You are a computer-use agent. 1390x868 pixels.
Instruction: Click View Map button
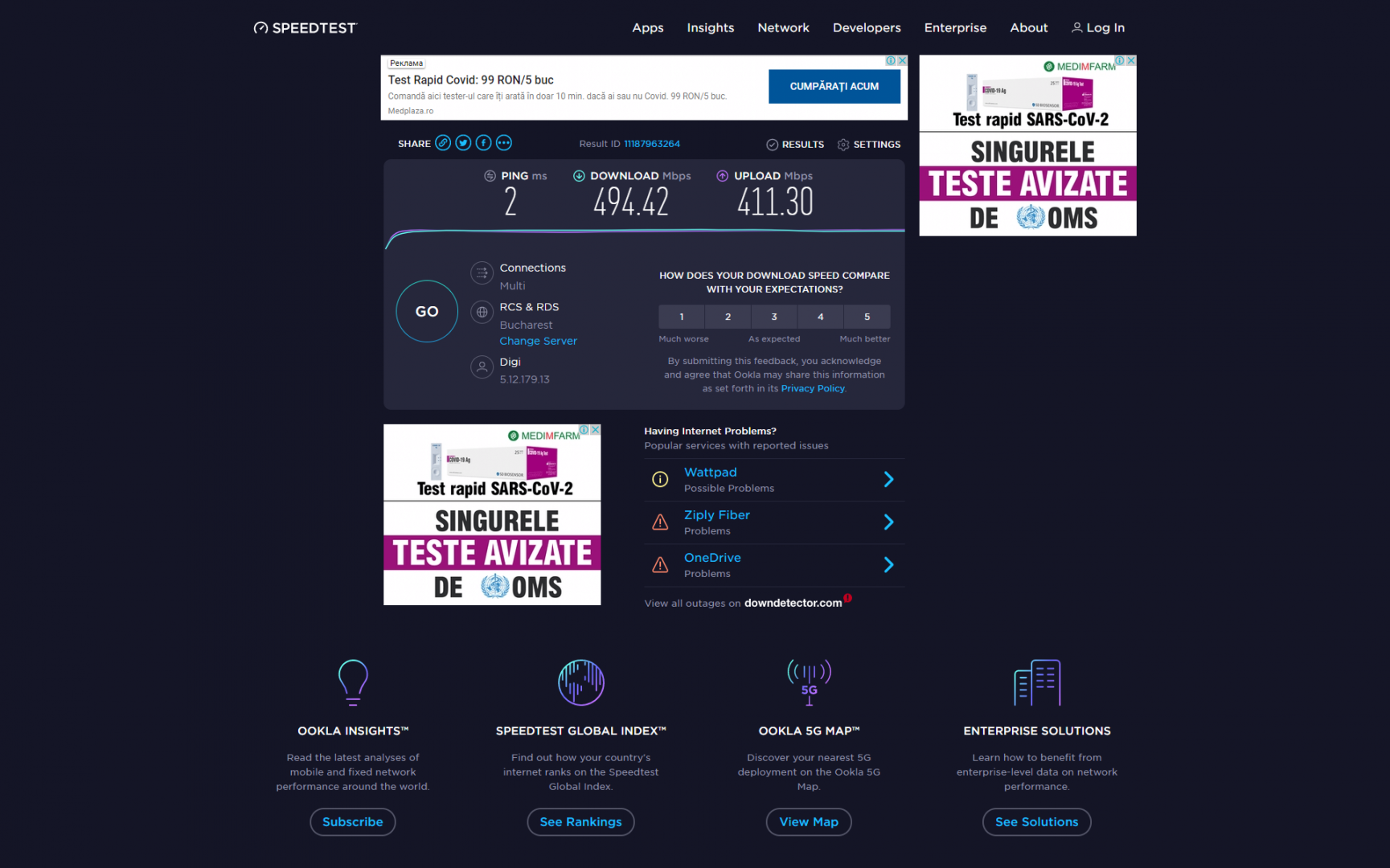[x=809, y=822]
